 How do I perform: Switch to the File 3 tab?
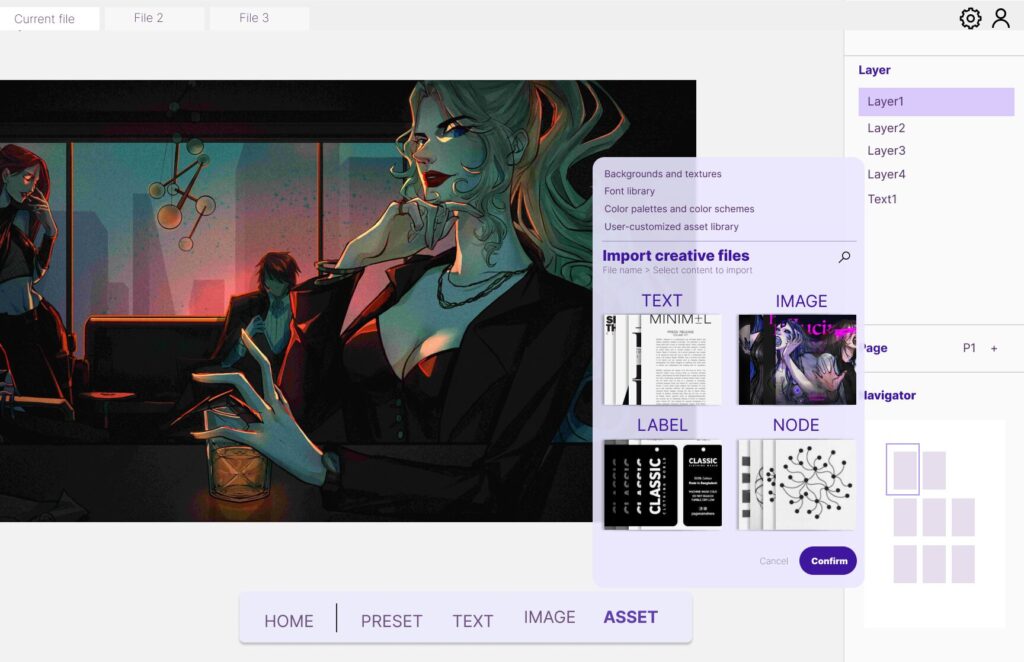coord(254,18)
